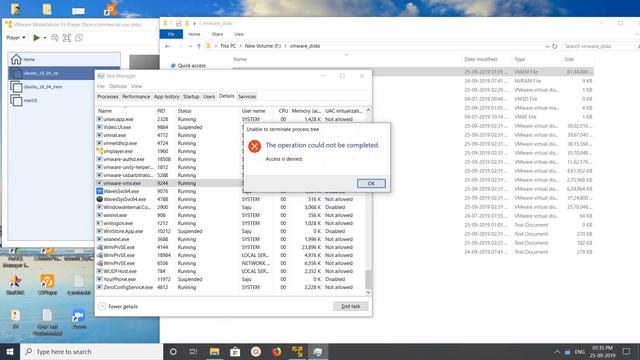This screenshot has height=360, width=640.
Task: Select the vmware-authd.exe process row
Action: click(x=169, y=159)
